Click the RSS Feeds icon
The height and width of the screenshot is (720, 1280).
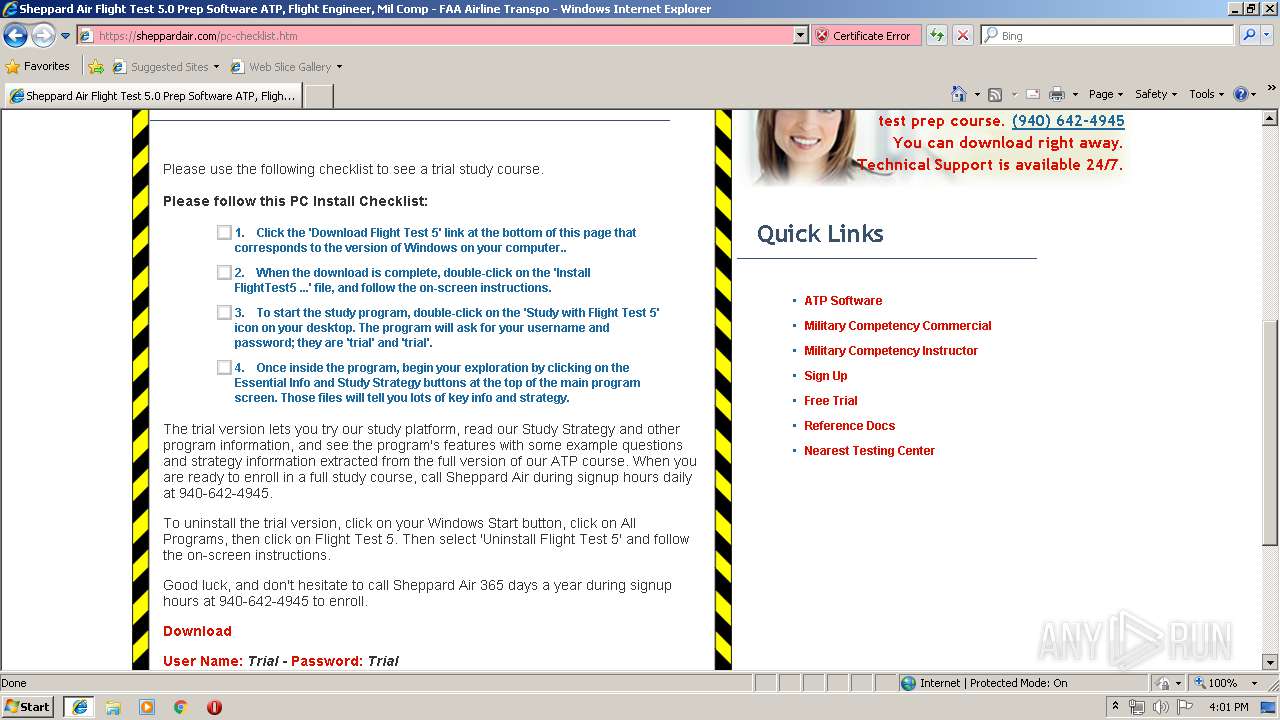995,94
